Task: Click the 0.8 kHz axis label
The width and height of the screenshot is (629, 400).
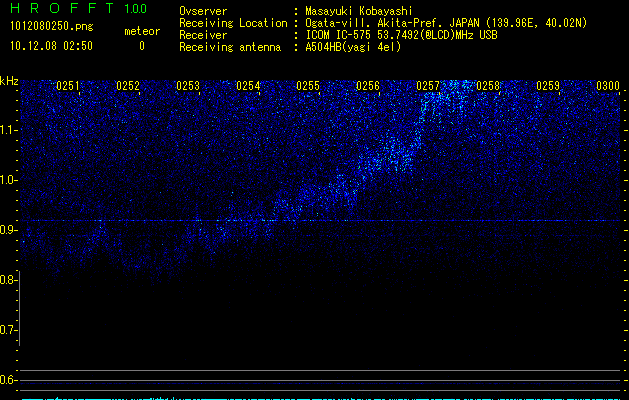Action: tap(8, 280)
